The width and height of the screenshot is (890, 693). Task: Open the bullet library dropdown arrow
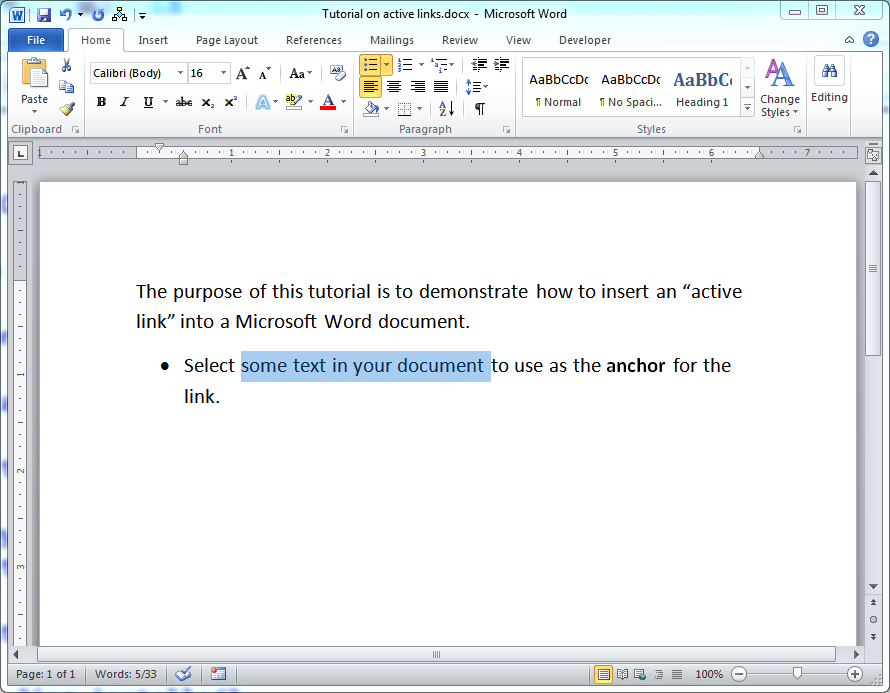[387, 65]
